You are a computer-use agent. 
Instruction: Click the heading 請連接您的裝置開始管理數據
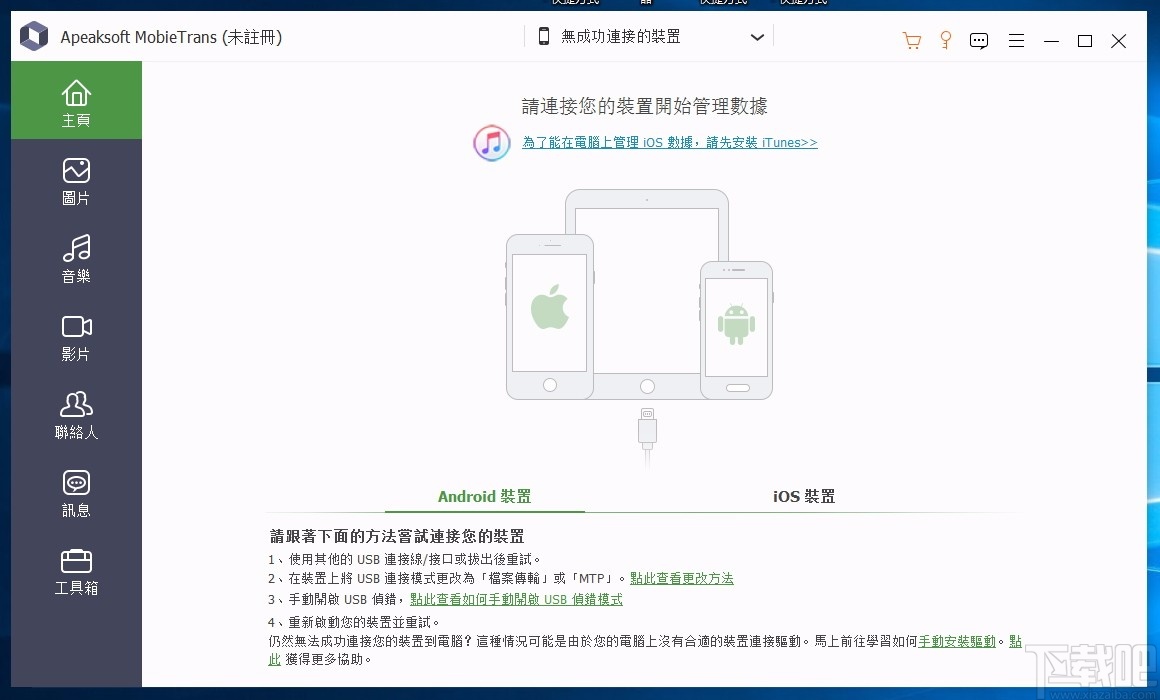644,107
